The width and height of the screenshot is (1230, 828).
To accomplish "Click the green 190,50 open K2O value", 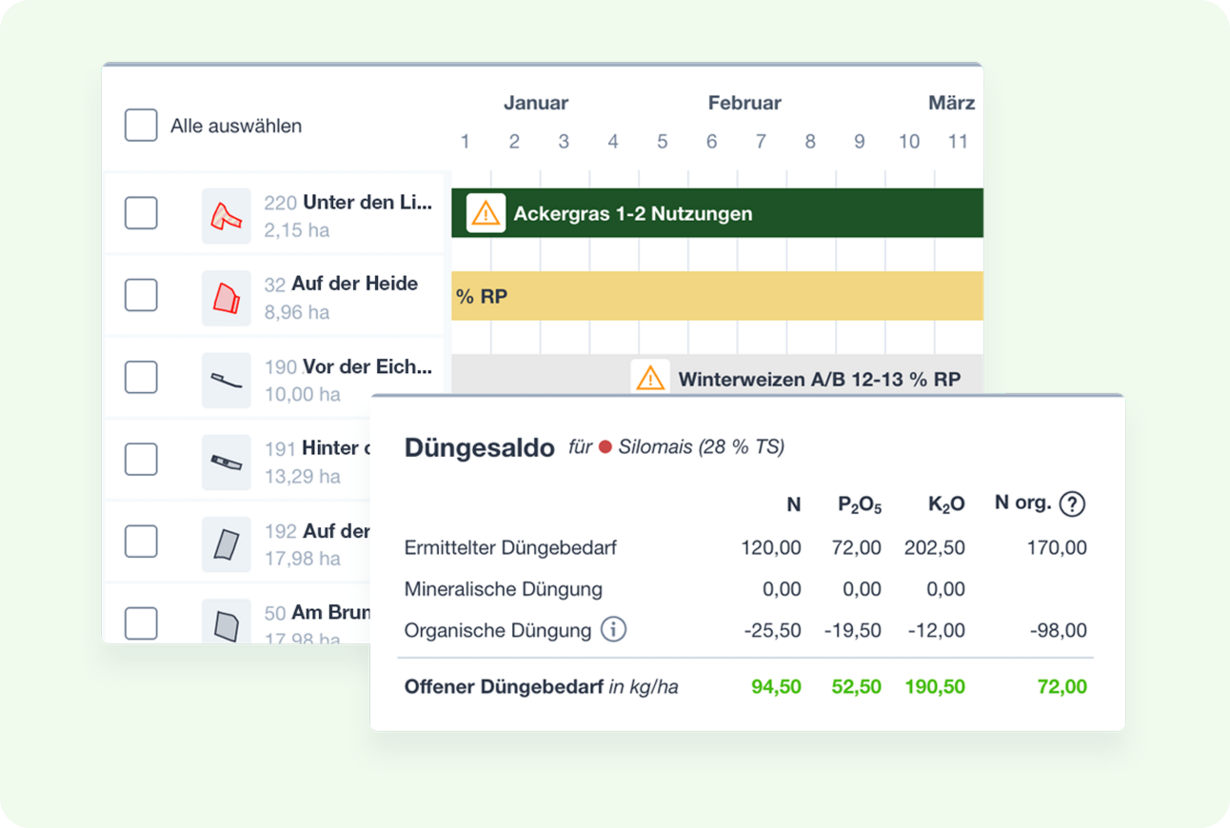I will 935,687.
